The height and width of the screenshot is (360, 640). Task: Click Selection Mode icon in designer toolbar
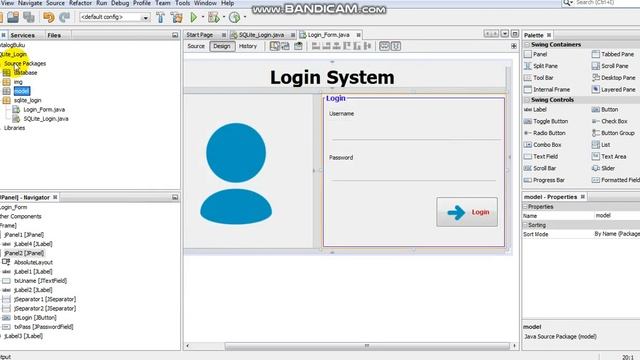tap(275, 46)
